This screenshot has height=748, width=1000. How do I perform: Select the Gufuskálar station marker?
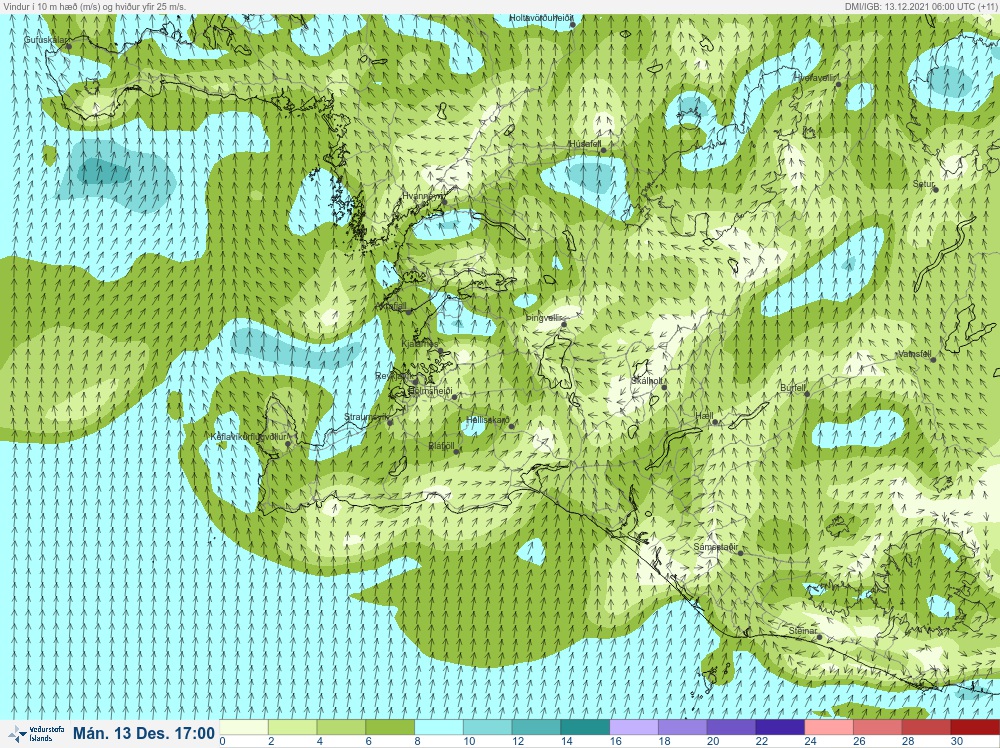tap(69, 46)
